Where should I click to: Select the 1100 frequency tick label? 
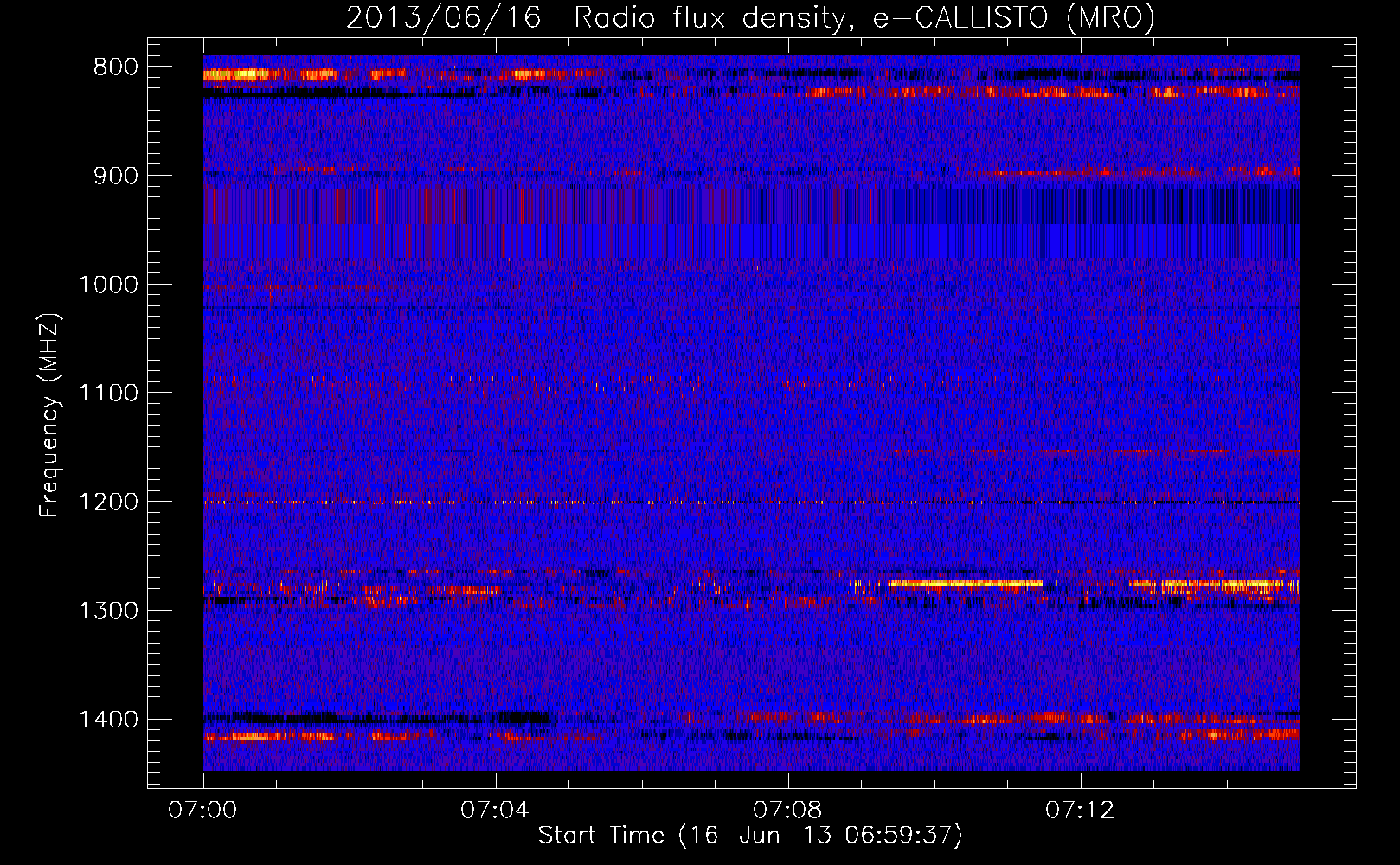(x=108, y=394)
